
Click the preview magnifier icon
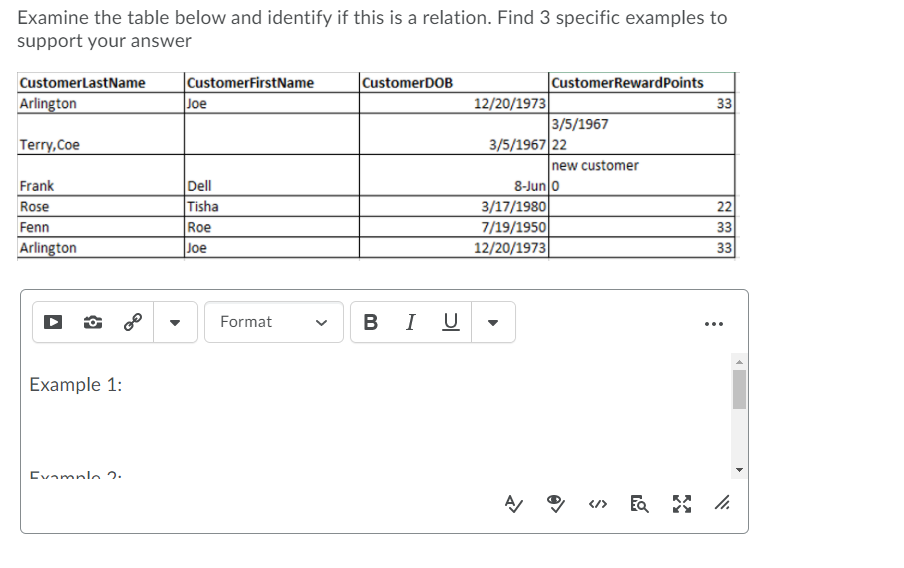click(x=639, y=504)
